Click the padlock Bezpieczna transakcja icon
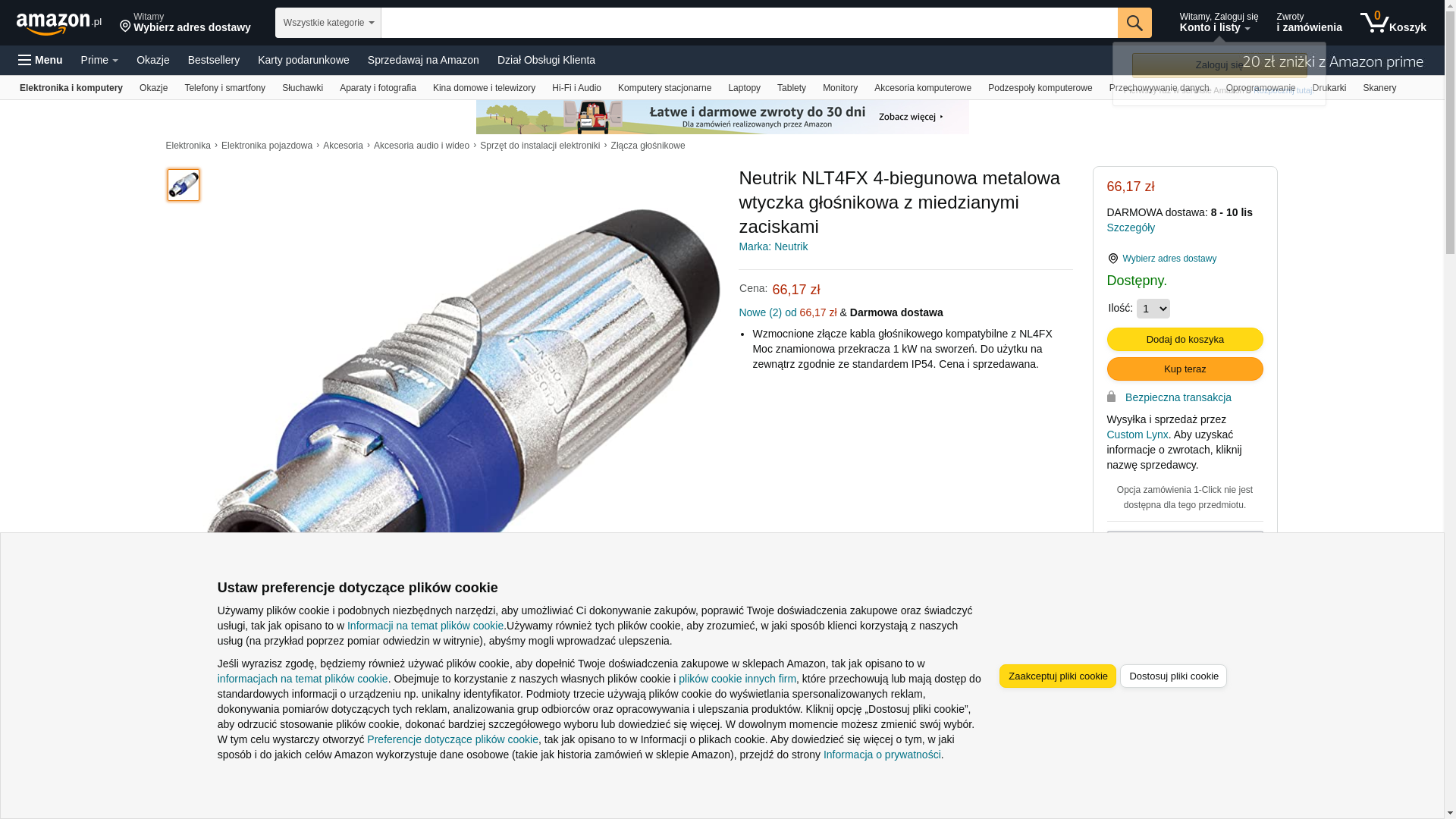Viewport: 1456px width, 819px height. 1112,397
